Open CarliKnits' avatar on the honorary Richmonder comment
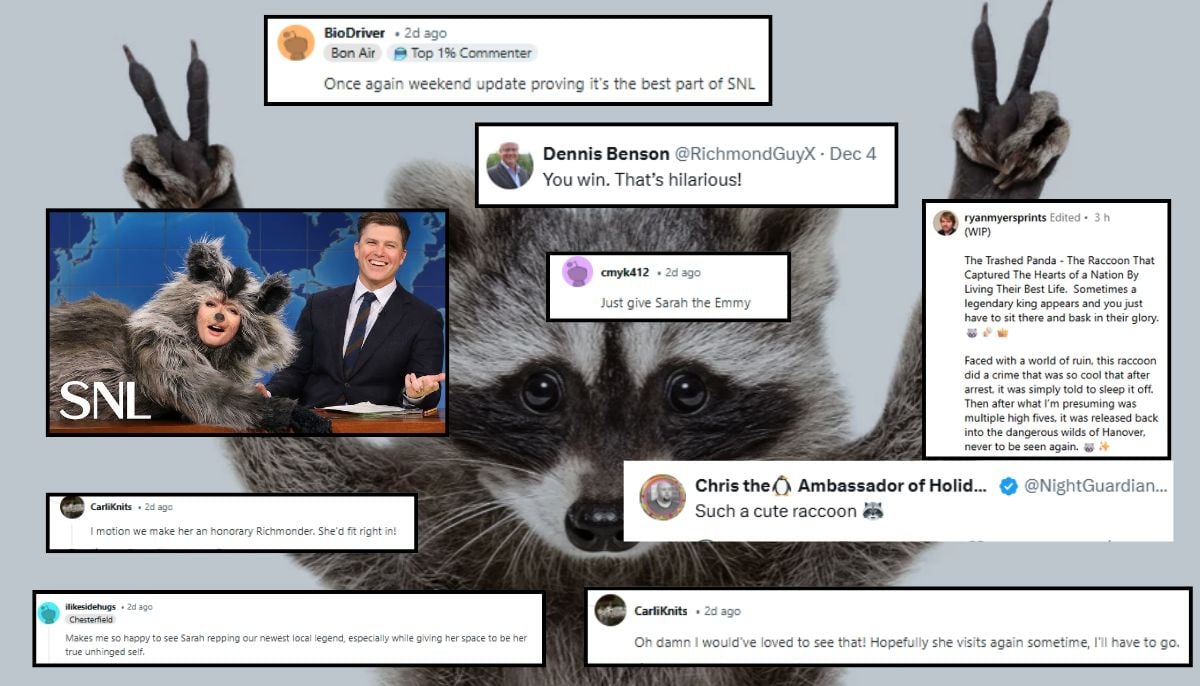 coord(70,507)
